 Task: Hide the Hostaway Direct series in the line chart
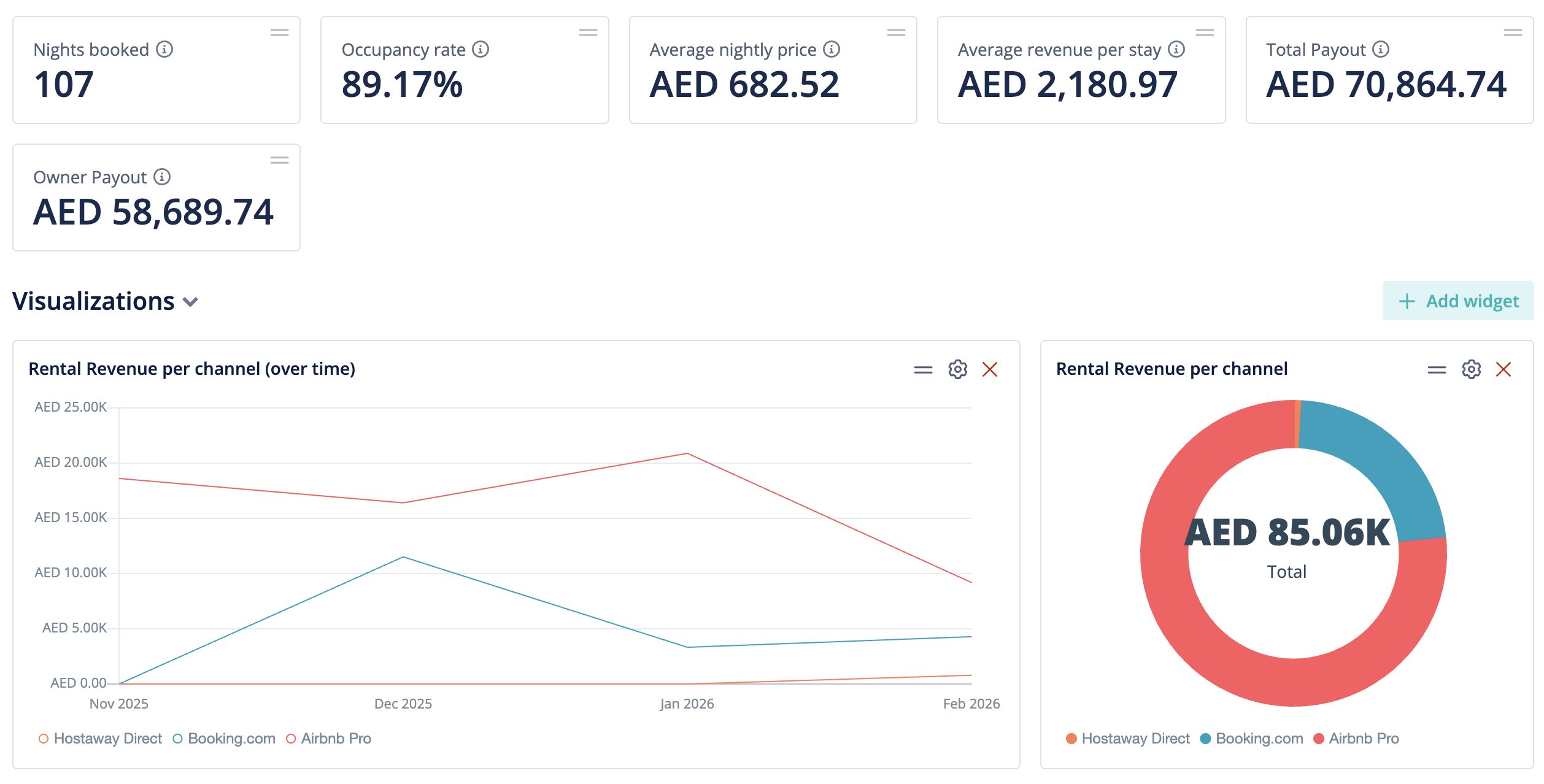click(108, 739)
